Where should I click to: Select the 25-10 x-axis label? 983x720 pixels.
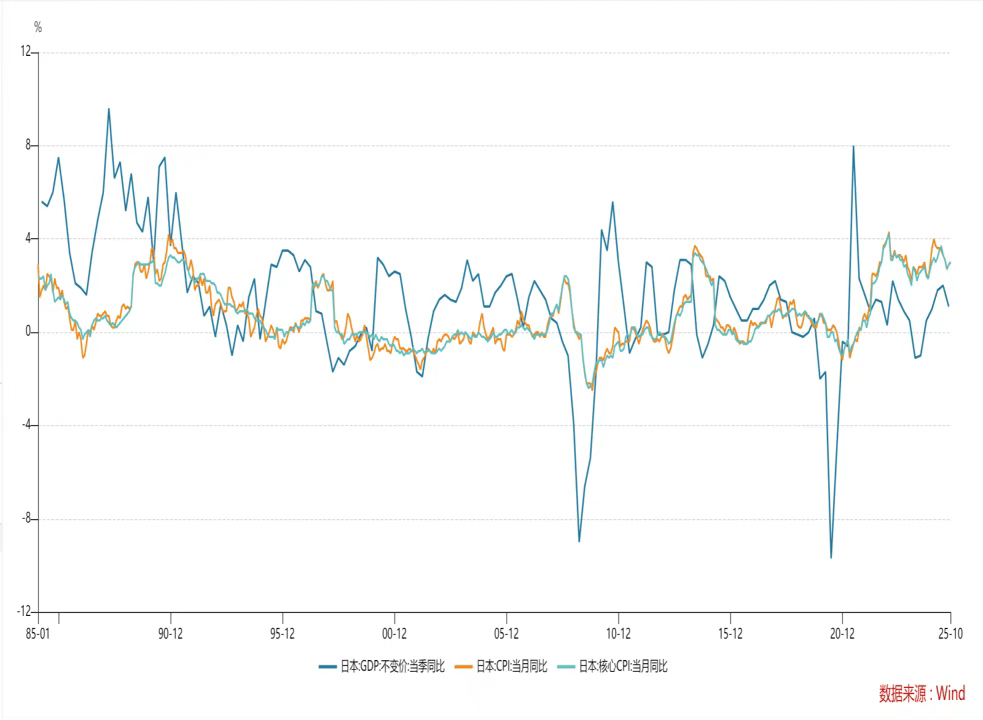(x=949, y=633)
